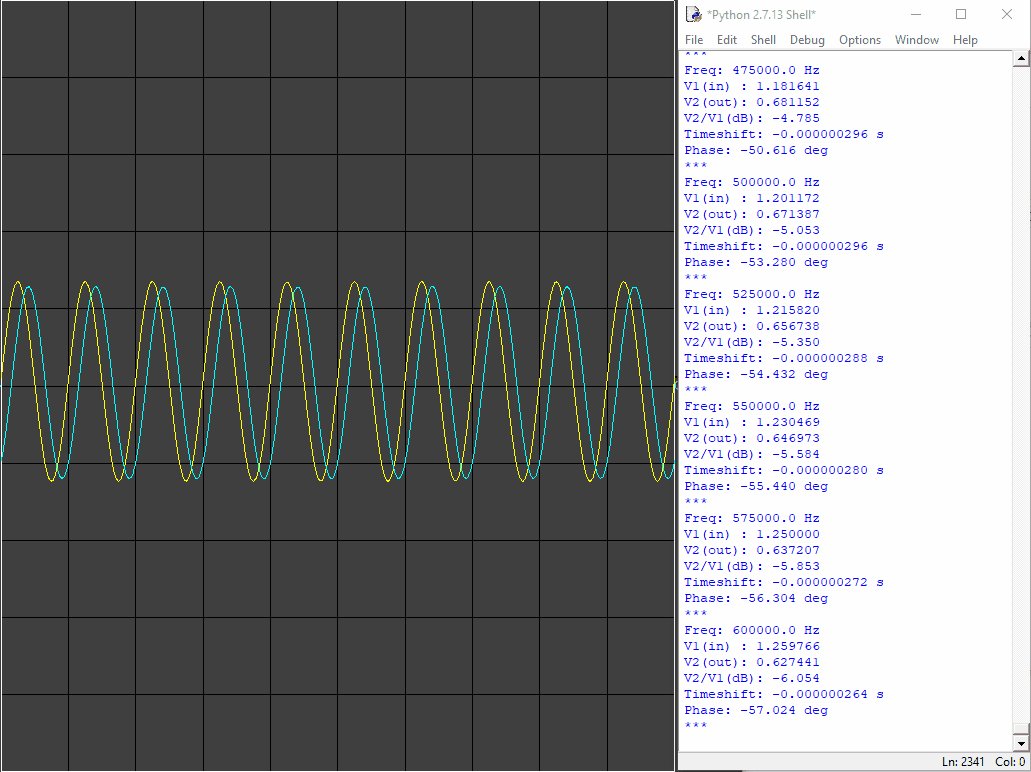
Task: Click the 'Phase: -56.304 deg' line
Action: click(x=756, y=598)
